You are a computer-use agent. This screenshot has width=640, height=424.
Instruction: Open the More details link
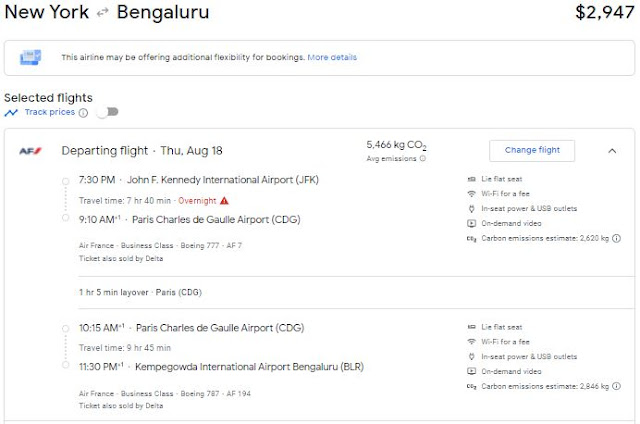coord(332,58)
